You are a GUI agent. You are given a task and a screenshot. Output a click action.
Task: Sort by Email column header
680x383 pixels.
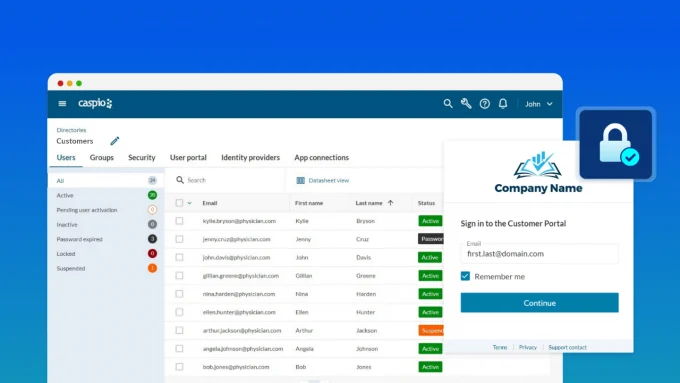pyautogui.click(x=210, y=203)
